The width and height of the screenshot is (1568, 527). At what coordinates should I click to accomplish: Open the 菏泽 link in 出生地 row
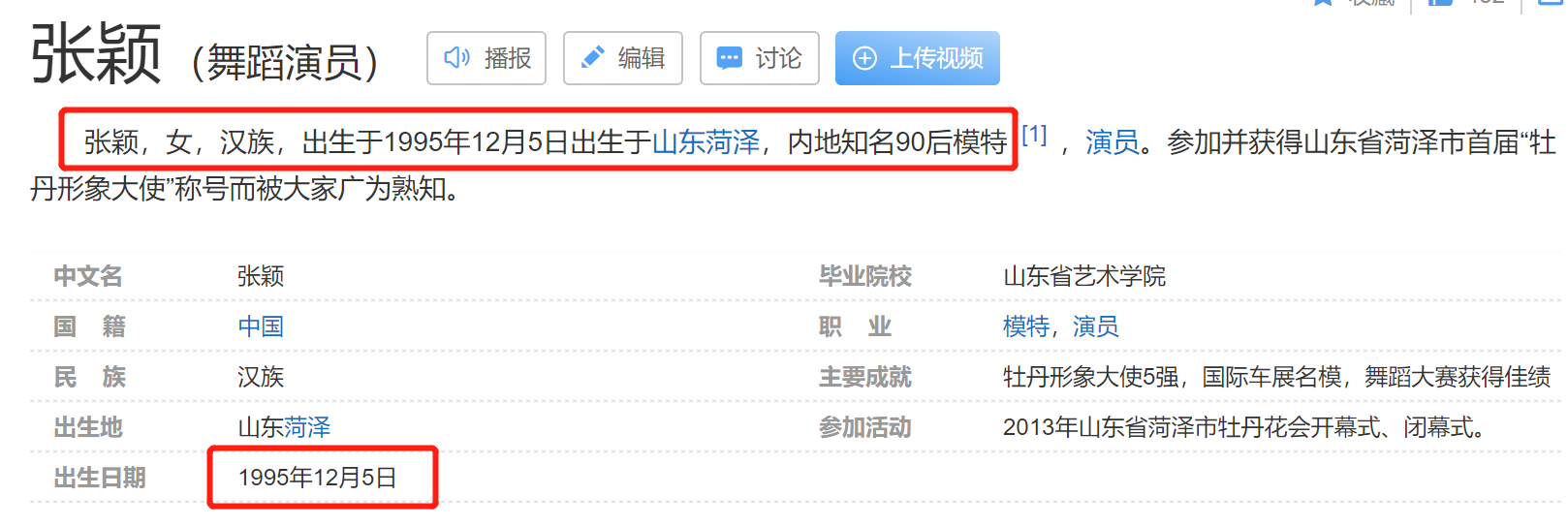(307, 427)
